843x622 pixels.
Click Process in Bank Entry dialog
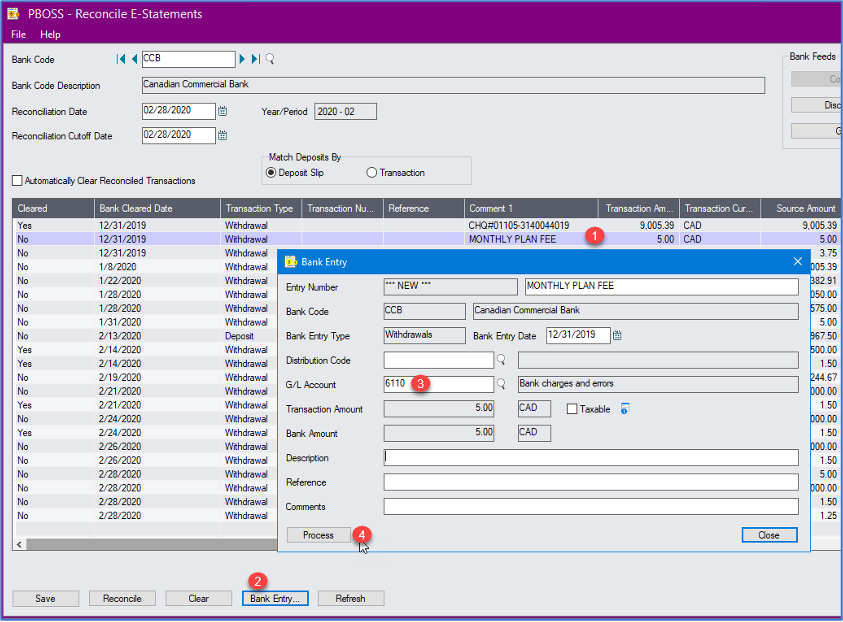click(x=318, y=535)
